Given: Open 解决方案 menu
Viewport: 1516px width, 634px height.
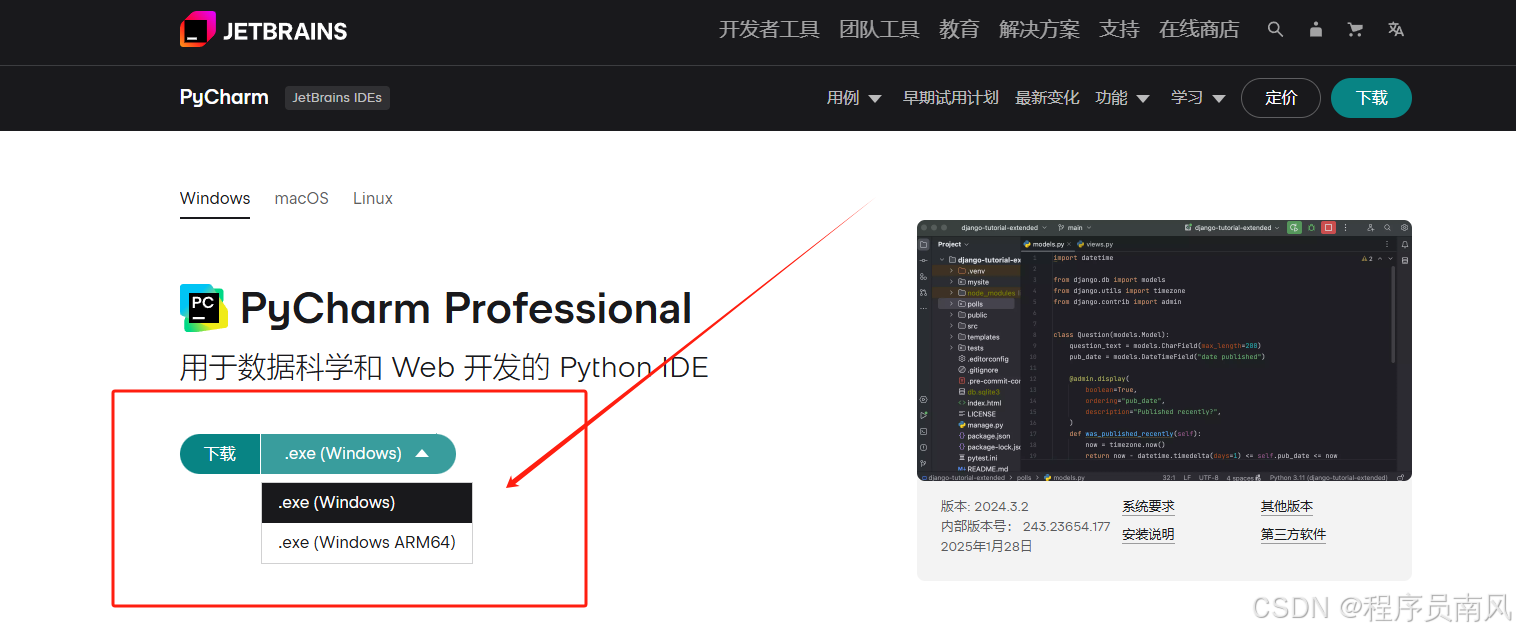Looking at the screenshot, I should 1039,30.
